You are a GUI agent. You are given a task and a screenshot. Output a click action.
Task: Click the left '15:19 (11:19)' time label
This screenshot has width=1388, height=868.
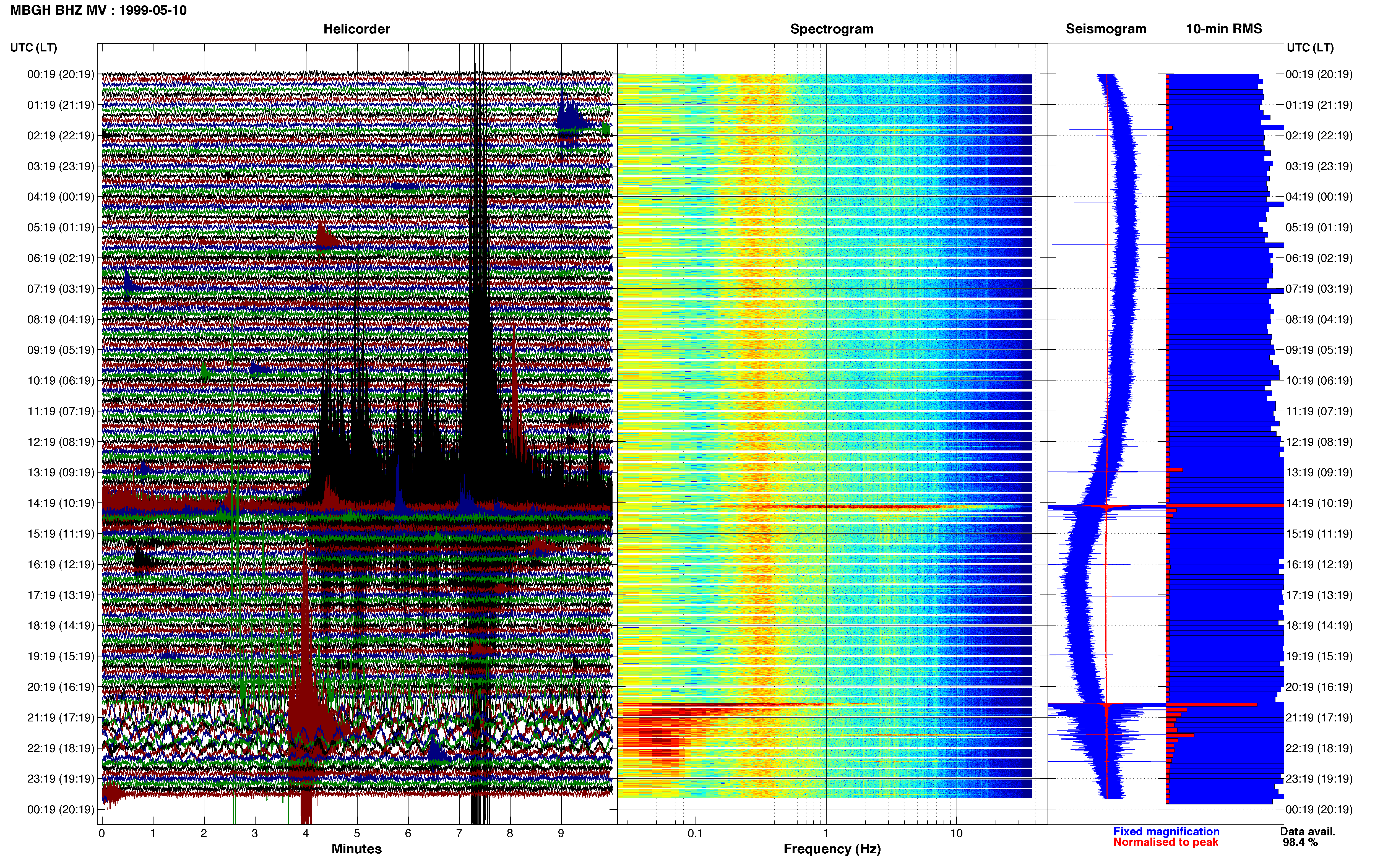[x=61, y=534]
